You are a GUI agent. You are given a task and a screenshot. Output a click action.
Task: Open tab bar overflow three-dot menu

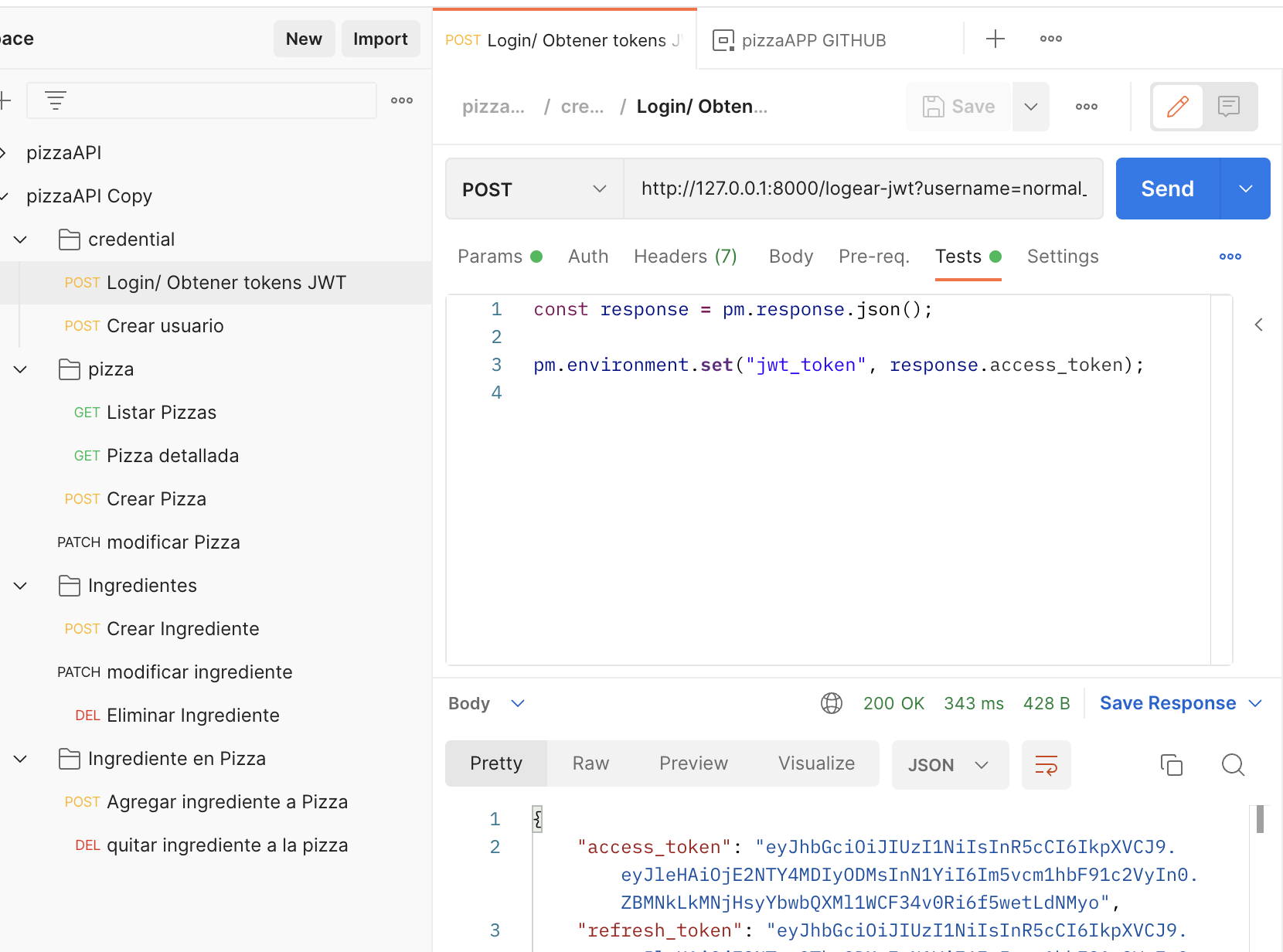1051,39
